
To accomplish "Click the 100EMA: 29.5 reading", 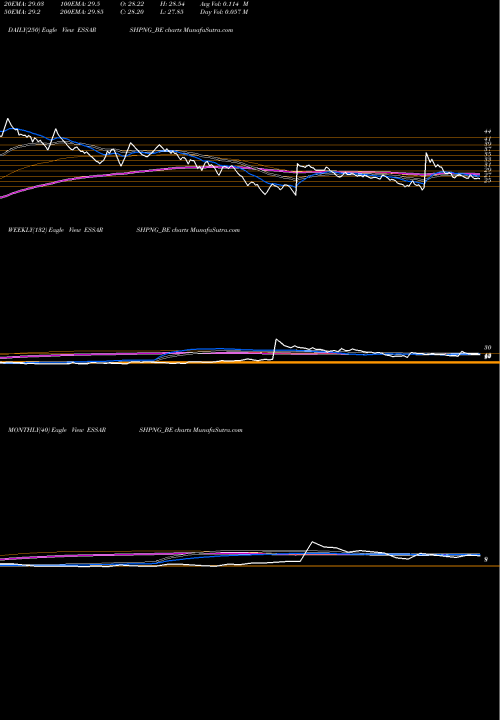I will (79, 4).
